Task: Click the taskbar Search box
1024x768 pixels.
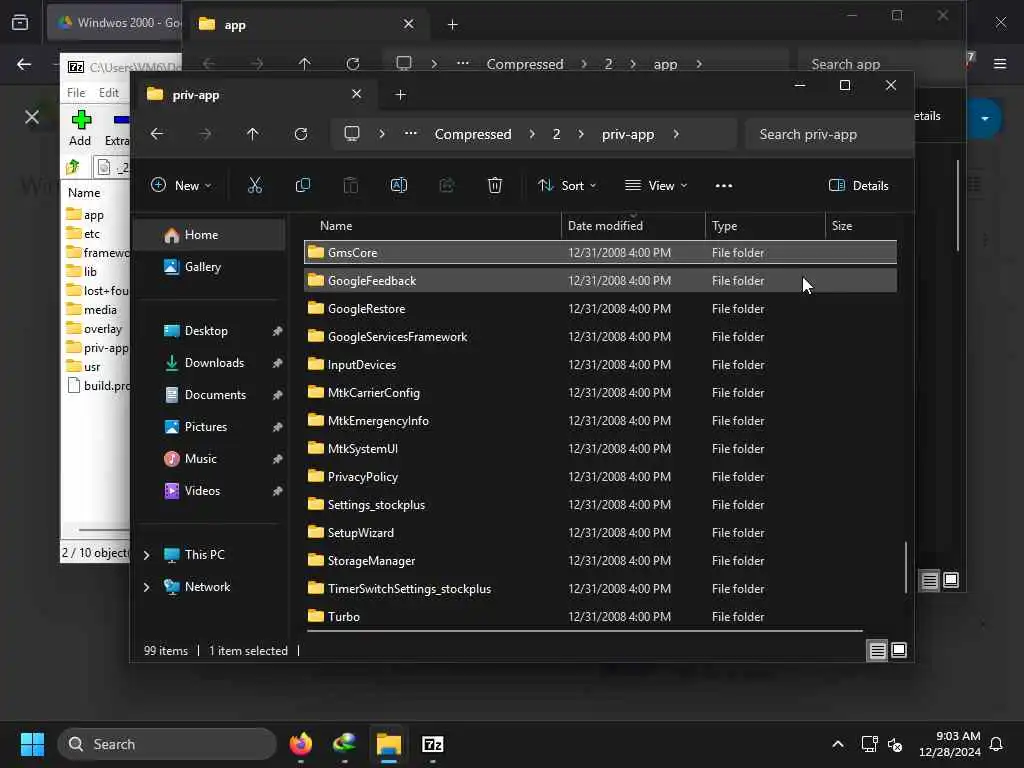Action: pos(167,744)
